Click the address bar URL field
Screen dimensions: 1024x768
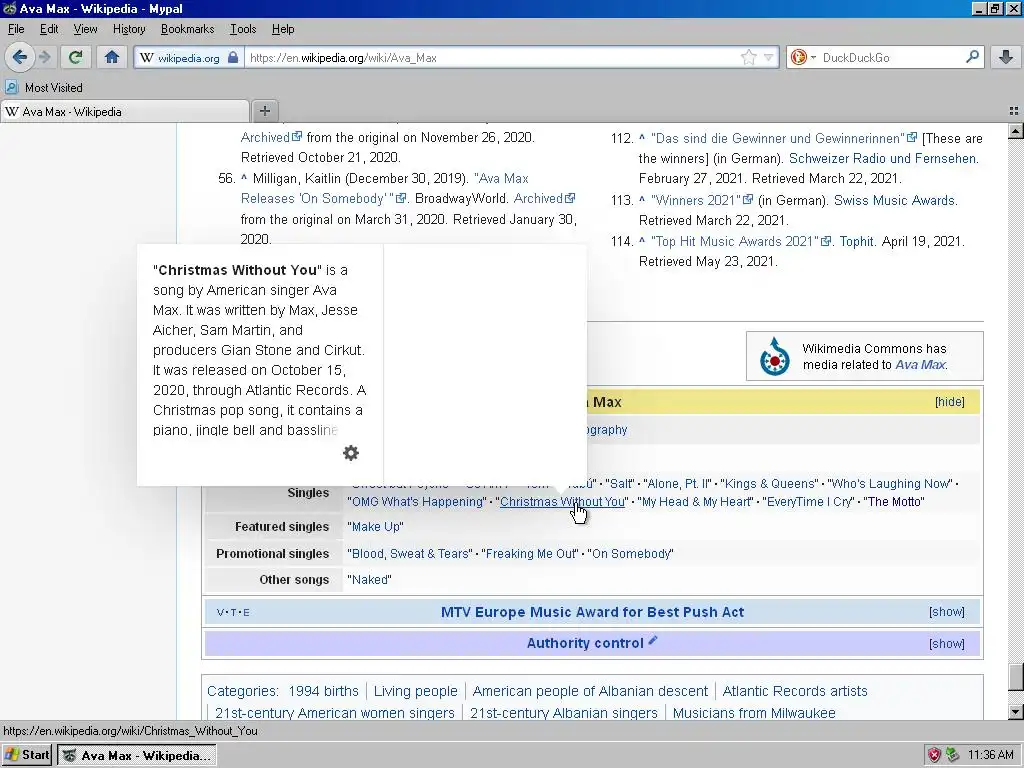click(x=493, y=57)
